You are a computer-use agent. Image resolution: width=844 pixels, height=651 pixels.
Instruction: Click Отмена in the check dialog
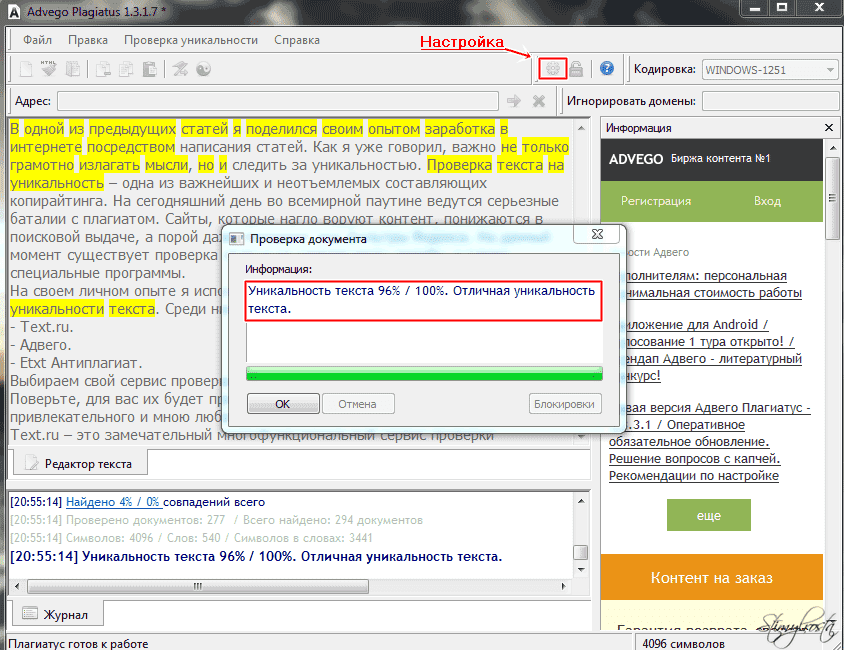click(358, 404)
